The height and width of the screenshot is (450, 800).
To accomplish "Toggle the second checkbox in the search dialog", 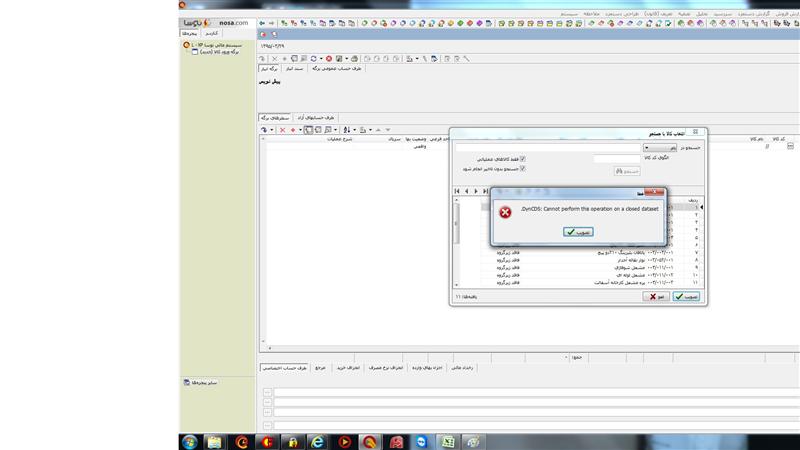I will (523, 168).
